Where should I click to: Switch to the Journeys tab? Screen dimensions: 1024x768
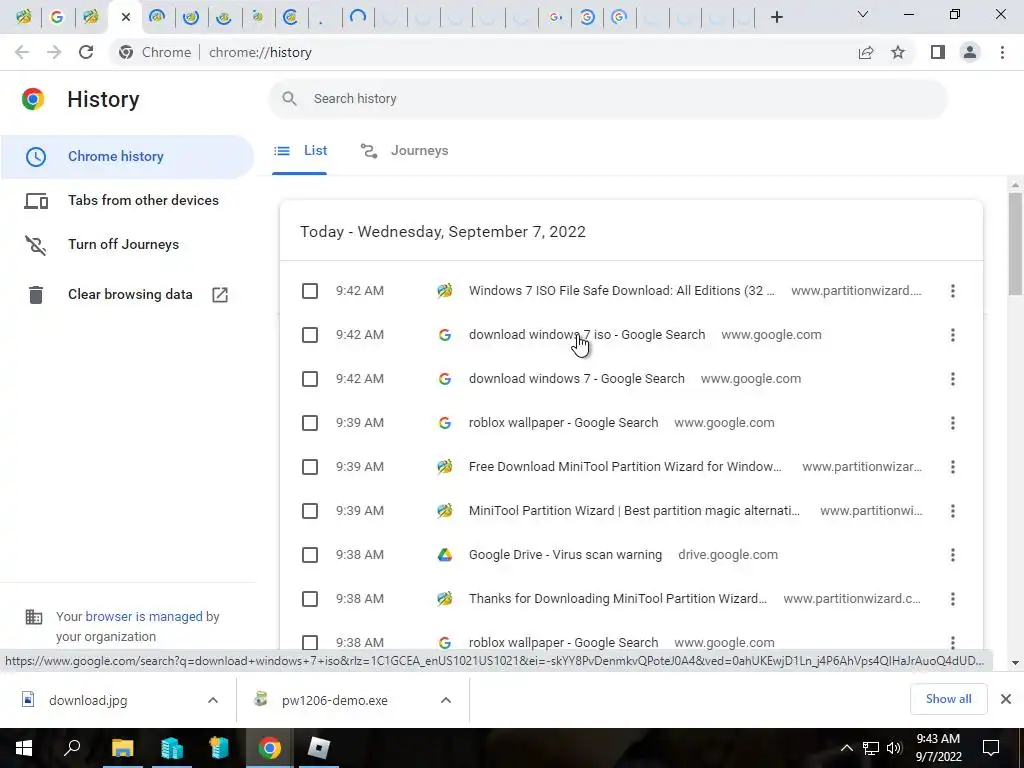pos(405,151)
